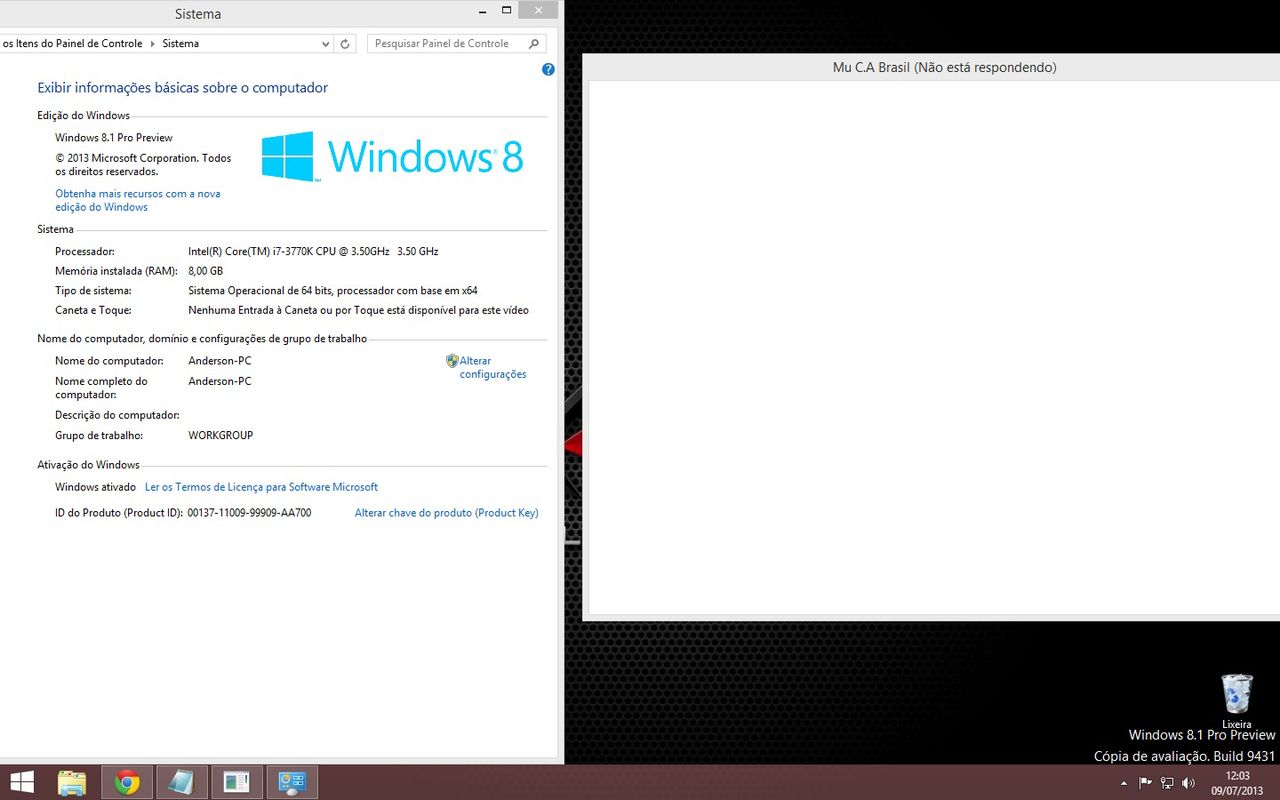This screenshot has width=1280, height=800.
Task: Open the network tray icon
Action: pyautogui.click(x=1167, y=783)
